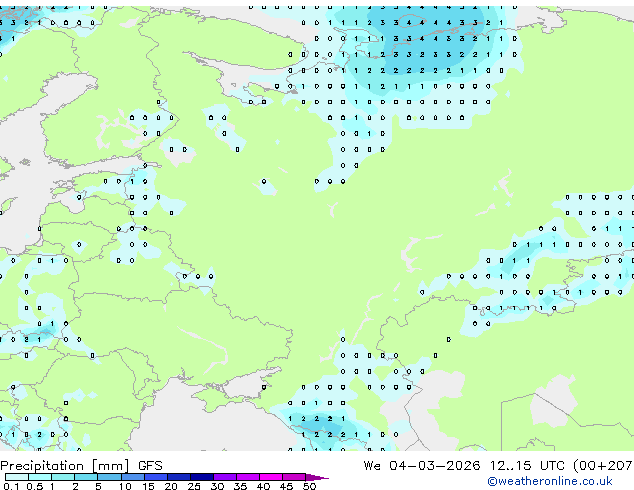Image resolution: width=634 pixels, height=490 pixels.
Task: Click the "0.1" legend scale label
Action: coord(11,486)
